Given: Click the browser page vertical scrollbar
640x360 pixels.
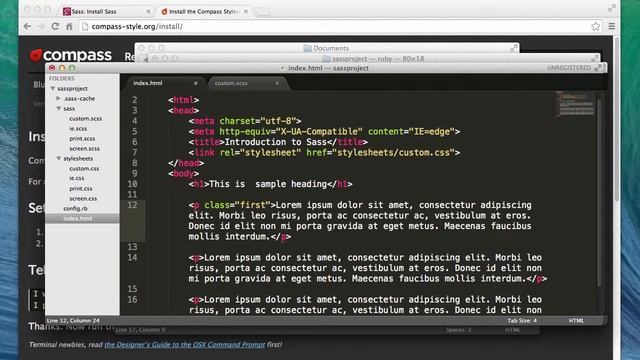Looking at the screenshot, I should 617,118.
